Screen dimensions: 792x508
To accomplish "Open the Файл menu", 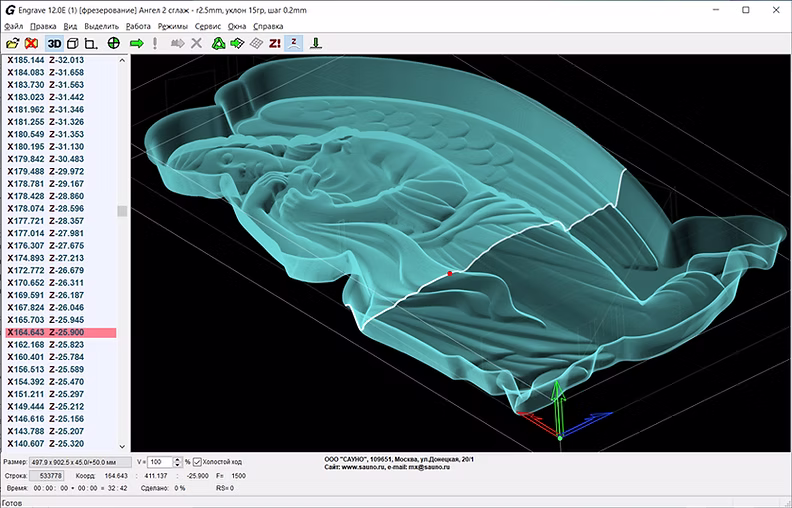I will pyautogui.click(x=14, y=26).
